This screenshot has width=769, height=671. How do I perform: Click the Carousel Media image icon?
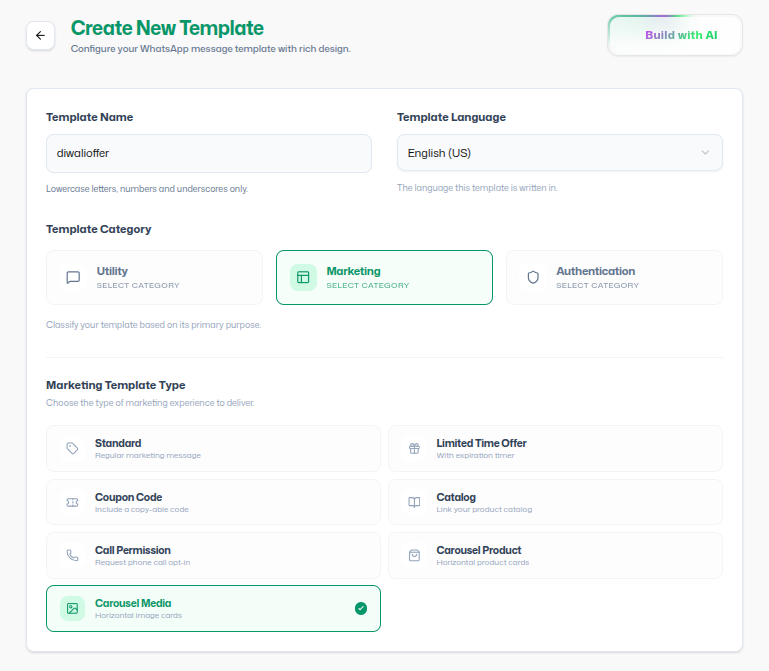pos(73,609)
